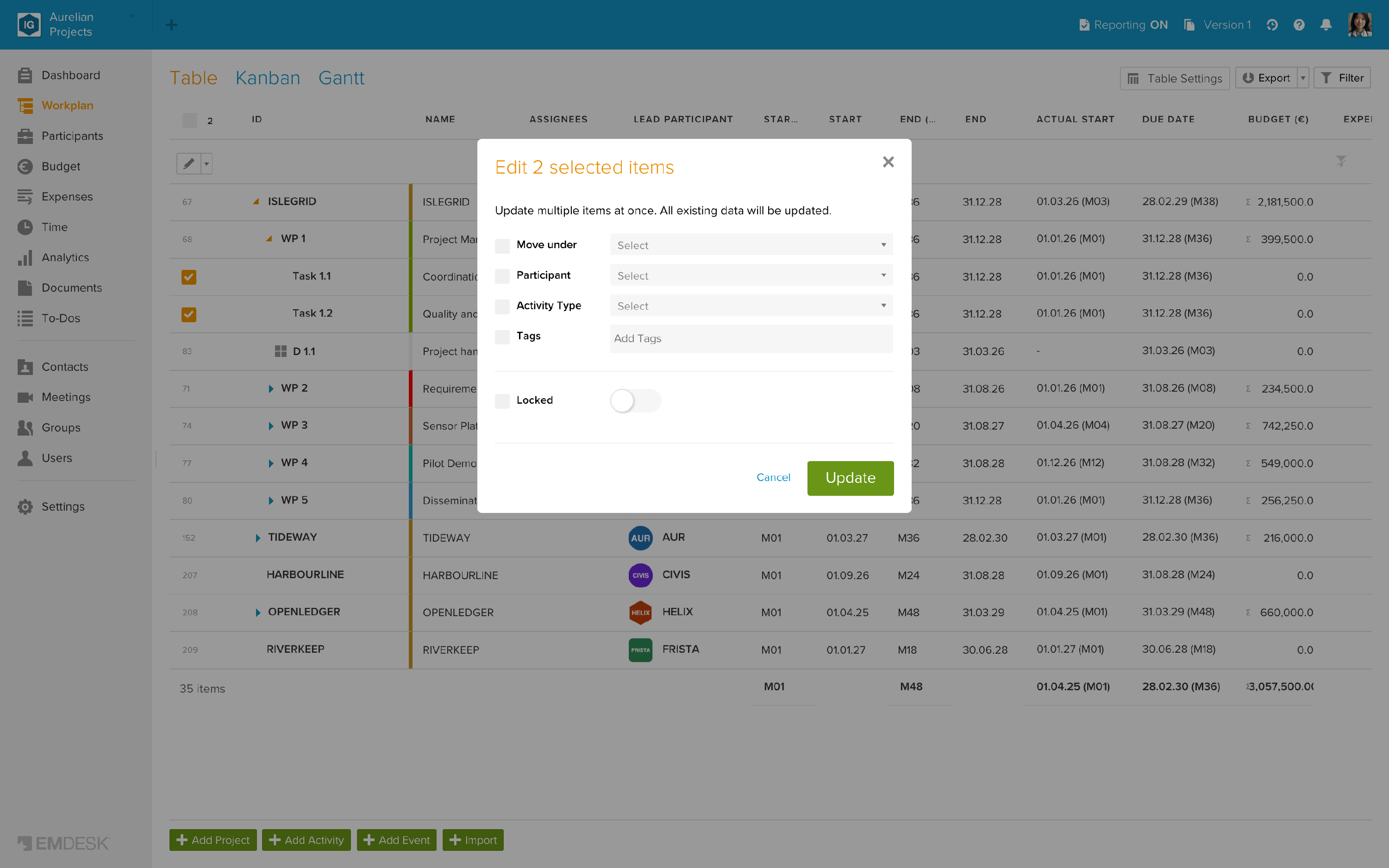The width and height of the screenshot is (1389, 868).
Task: Open the Meetings camera icon
Action: click(25, 397)
